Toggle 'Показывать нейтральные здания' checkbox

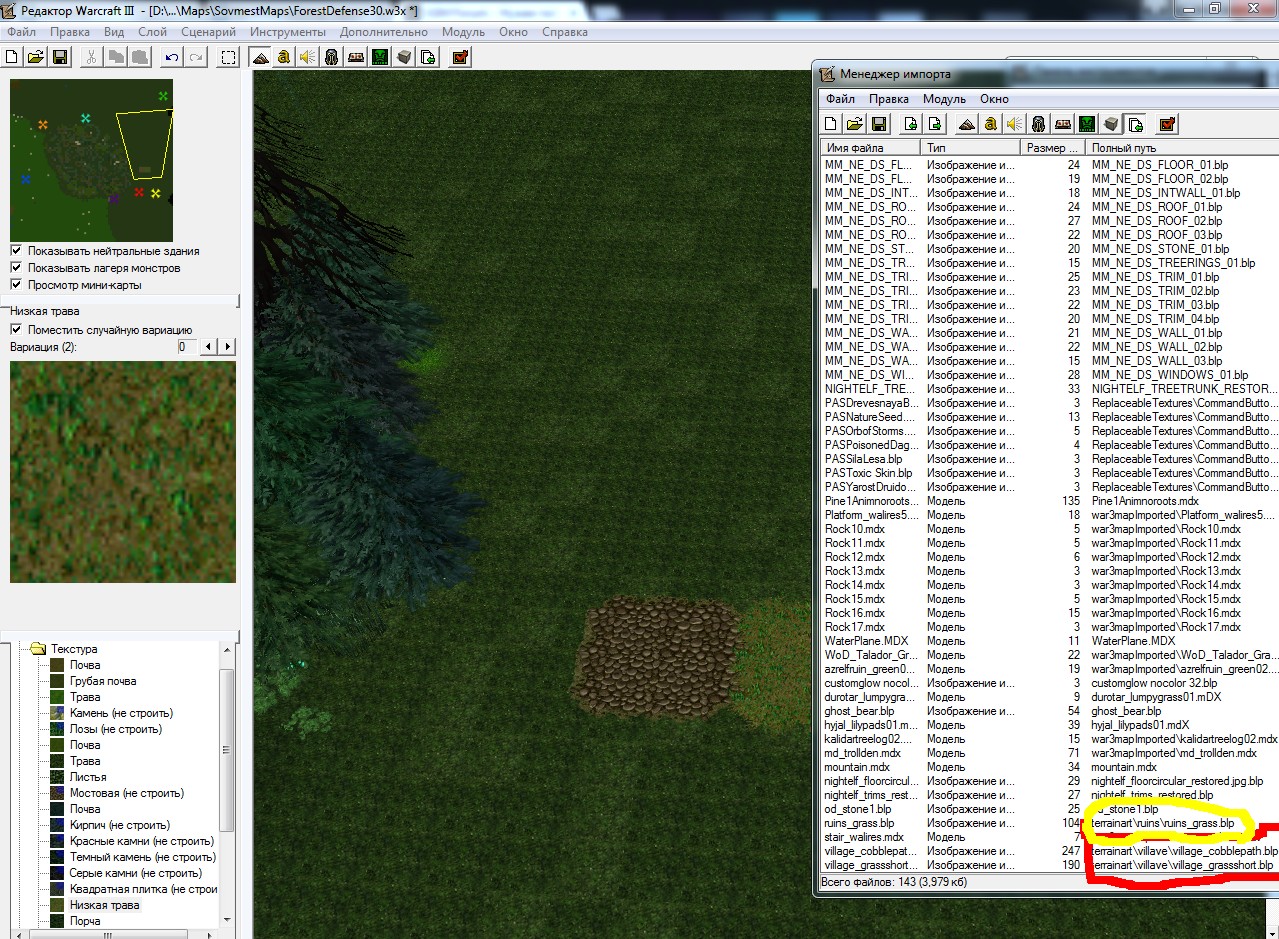[x=16, y=251]
